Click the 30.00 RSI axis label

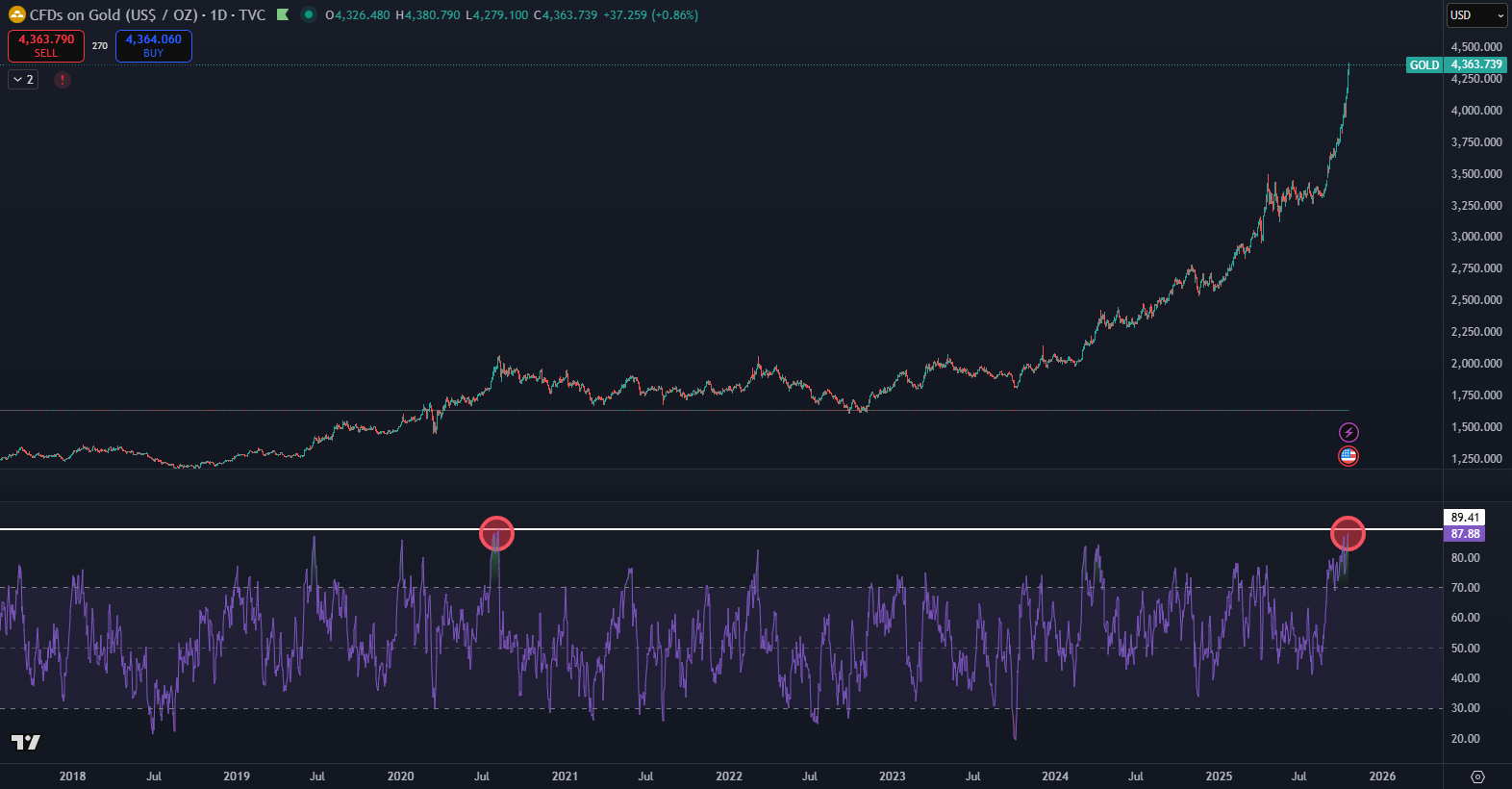[1466, 708]
